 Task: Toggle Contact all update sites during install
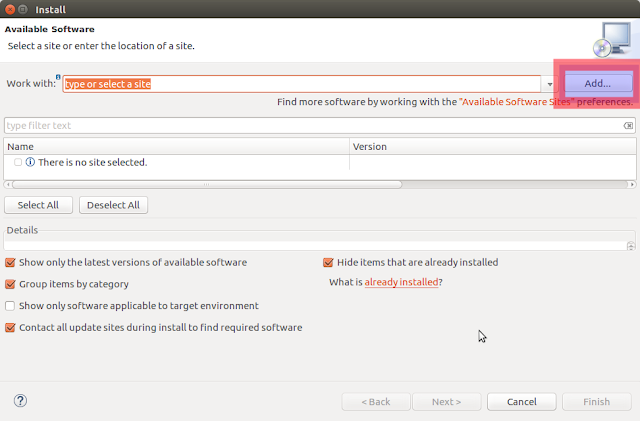coord(10,327)
